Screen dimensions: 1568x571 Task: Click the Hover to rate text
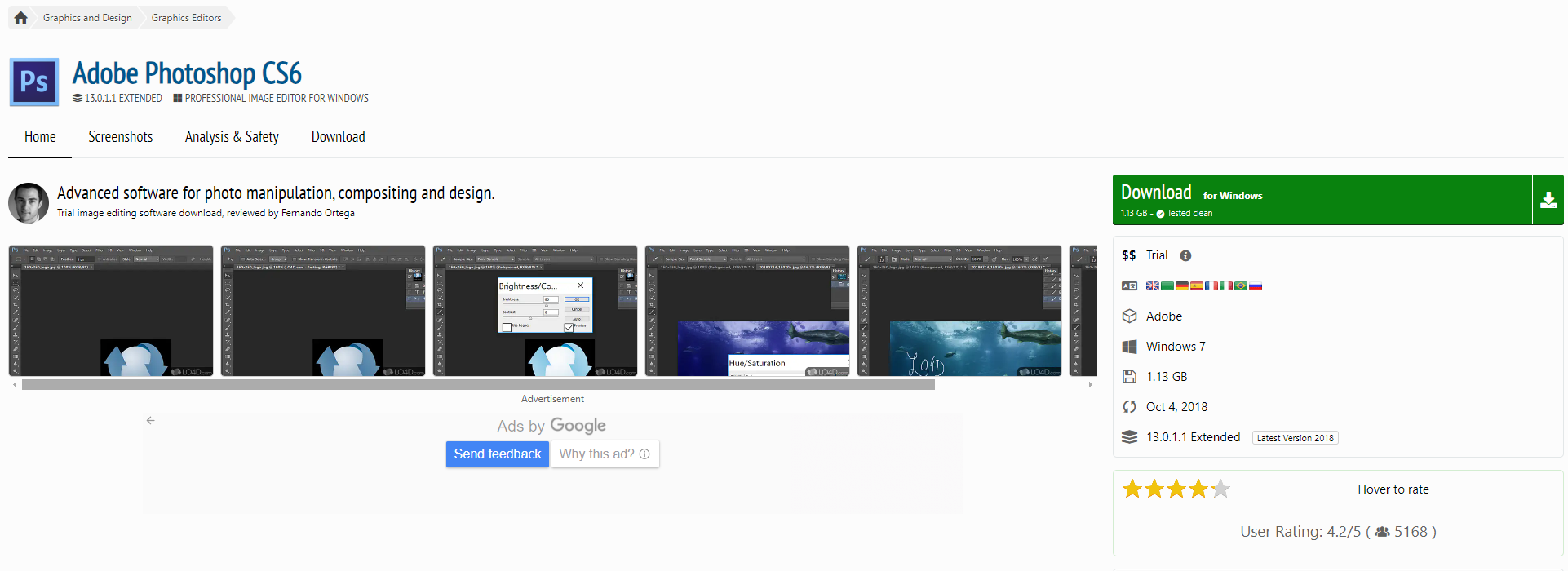coord(1393,489)
